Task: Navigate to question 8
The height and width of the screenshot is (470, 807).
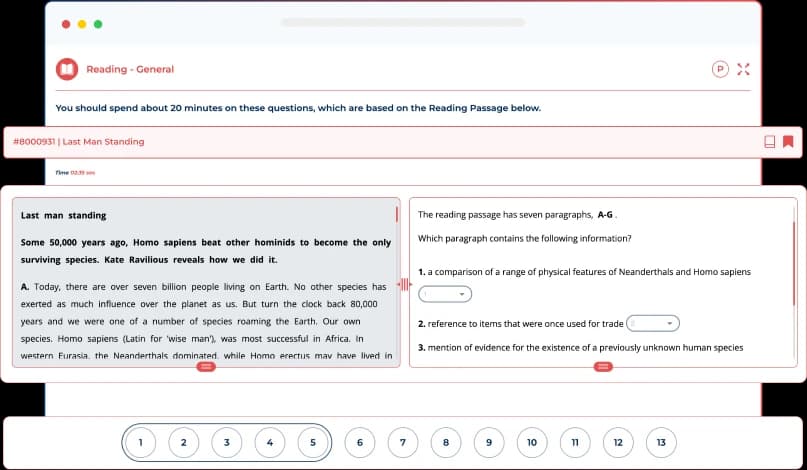Action: pos(445,442)
